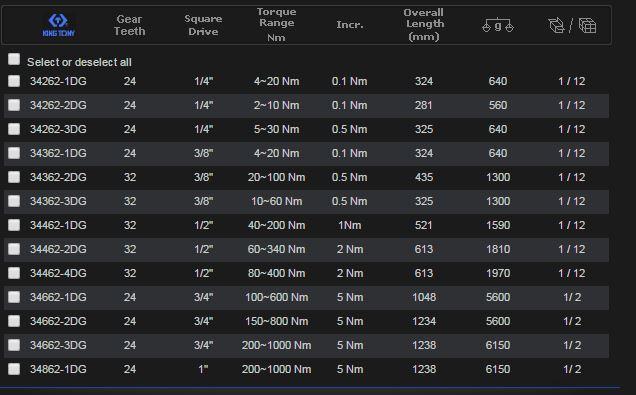636x395 pixels.
Task: Select the 34662-1DG model number
Action: [x=58, y=297]
